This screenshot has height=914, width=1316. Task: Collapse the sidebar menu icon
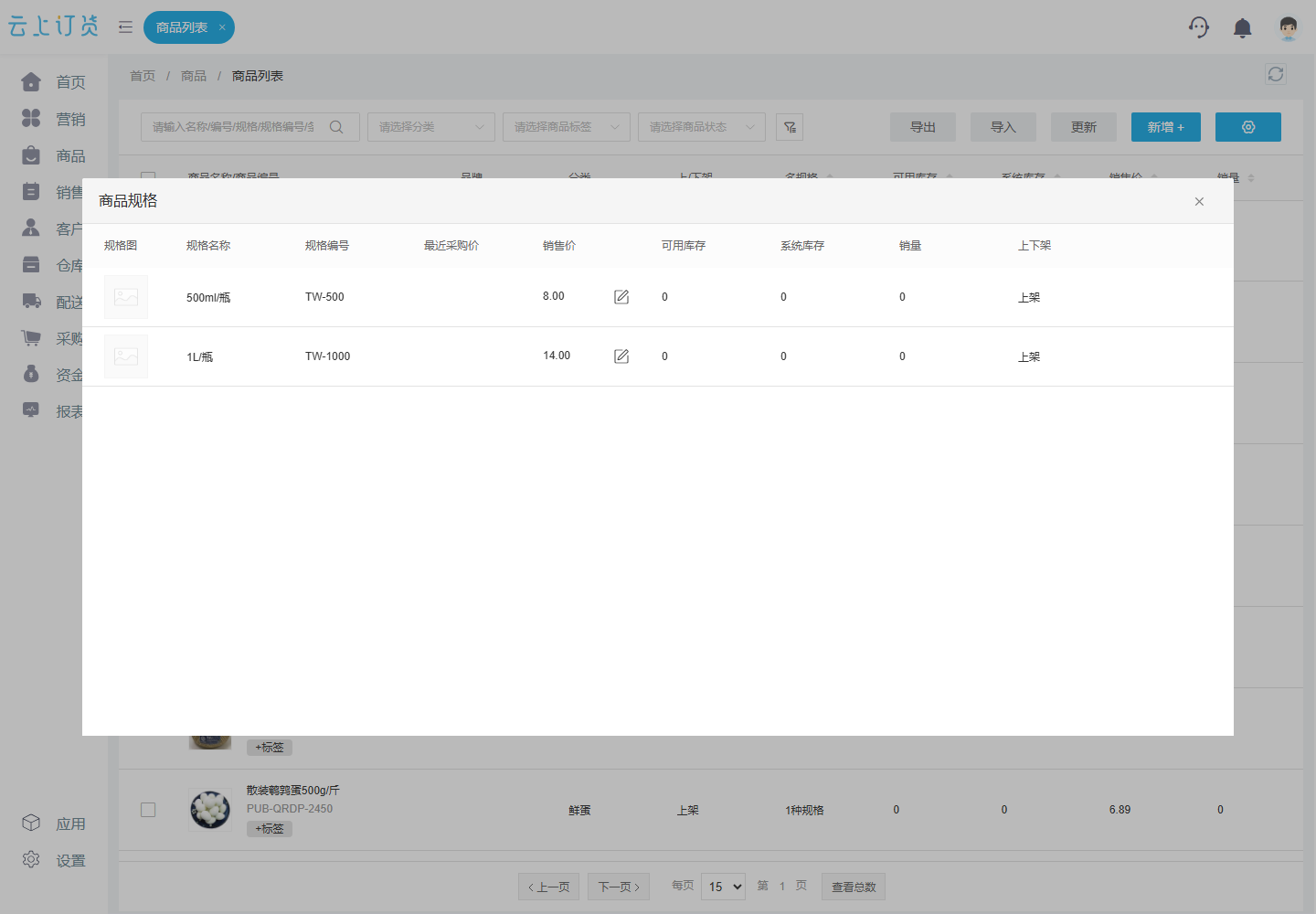[x=125, y=27]
